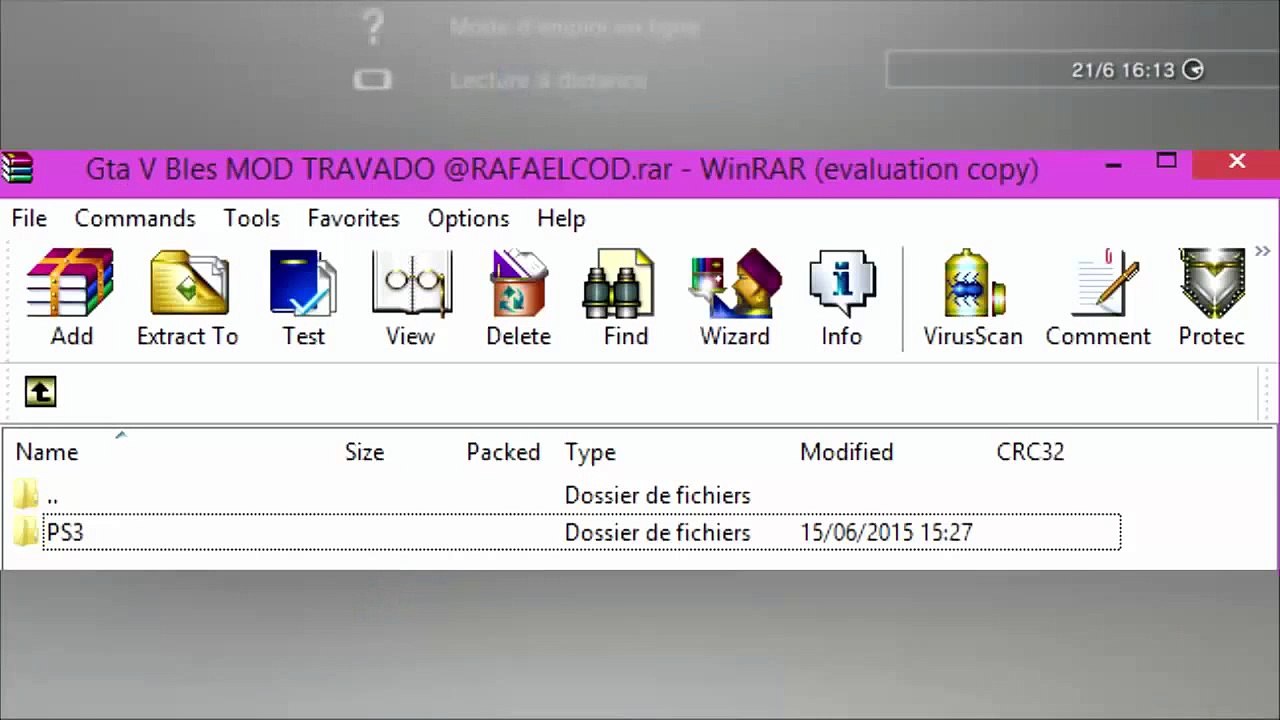1280x720 pixels.
Task: Click 'Dossier de fichiers' in PS3 row
Action: [657, 533]
